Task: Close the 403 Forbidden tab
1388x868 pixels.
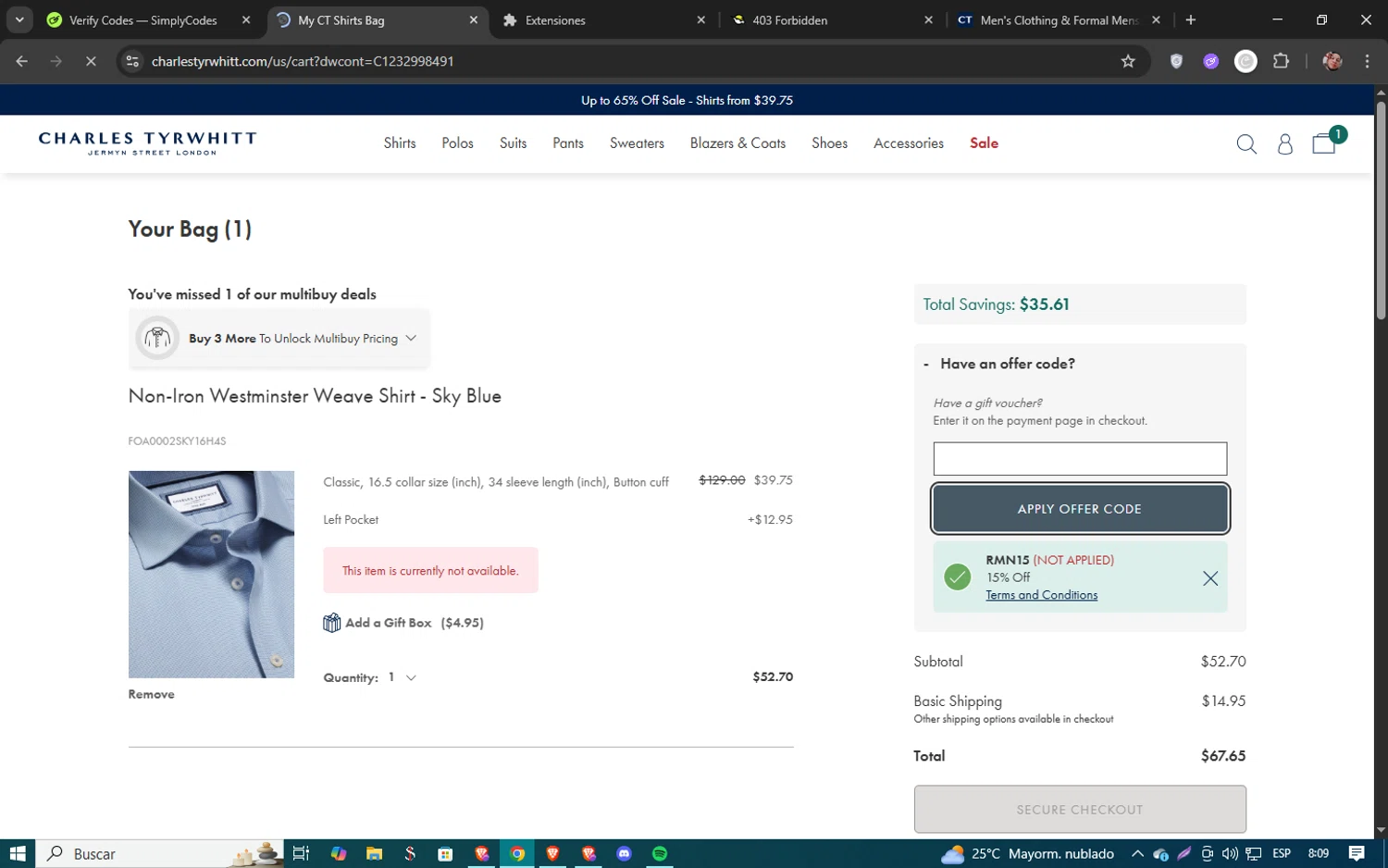Action: click(929, 19)
